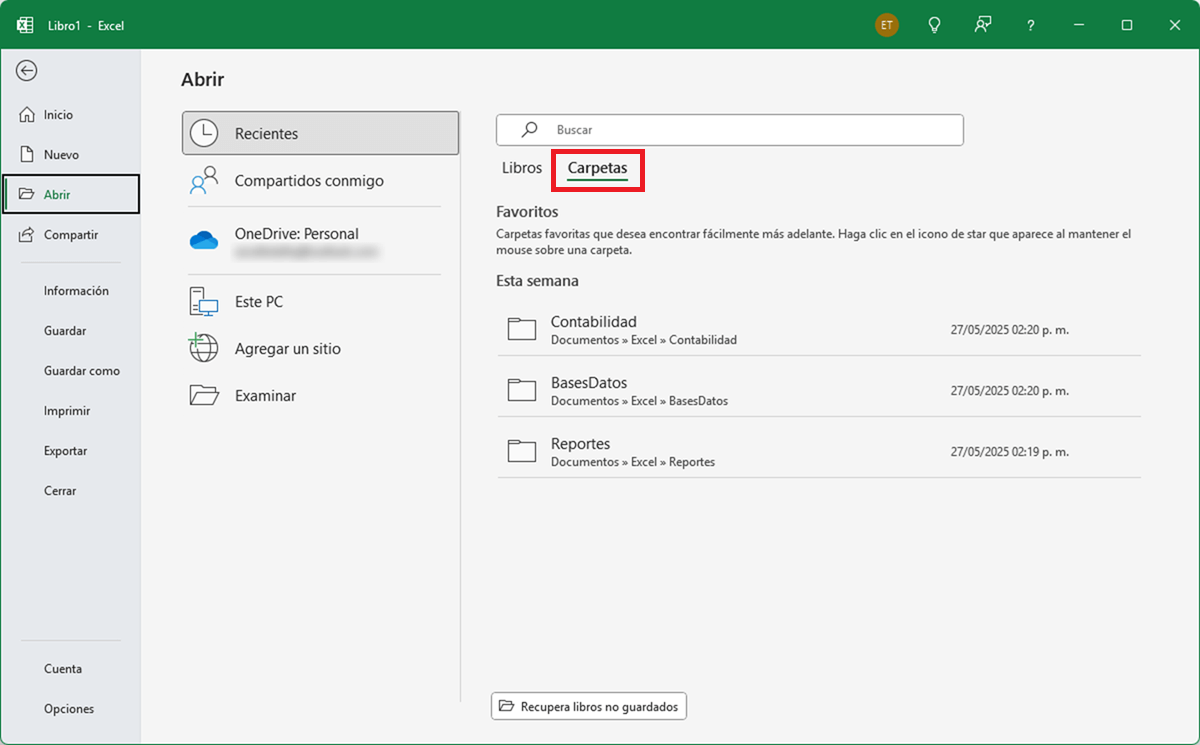
Task: Click the Contabilidad folder icon
Action: point(522,329)
